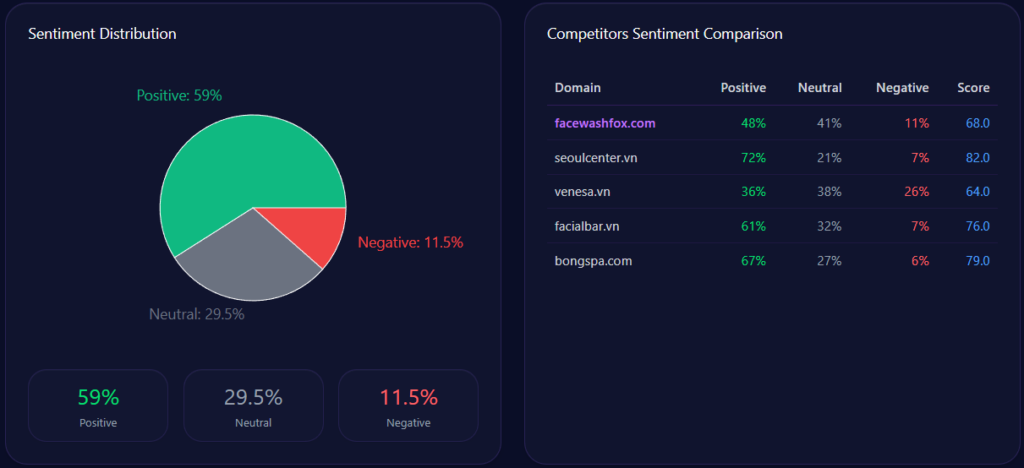This screenshot has height=468, width=1024.
Task: Click the gray Neutral pie slice
Action: [250, 260]
